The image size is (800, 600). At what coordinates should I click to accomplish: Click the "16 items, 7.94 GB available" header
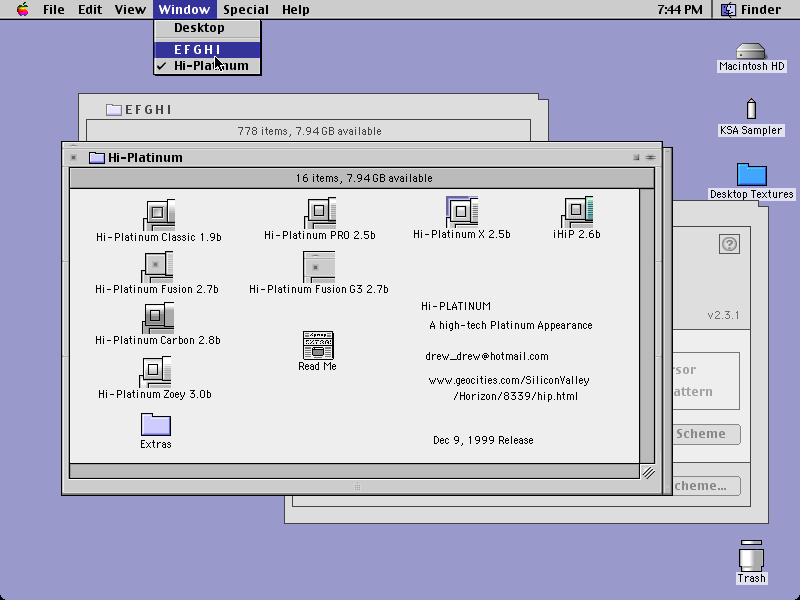click(x=362, y=178)
